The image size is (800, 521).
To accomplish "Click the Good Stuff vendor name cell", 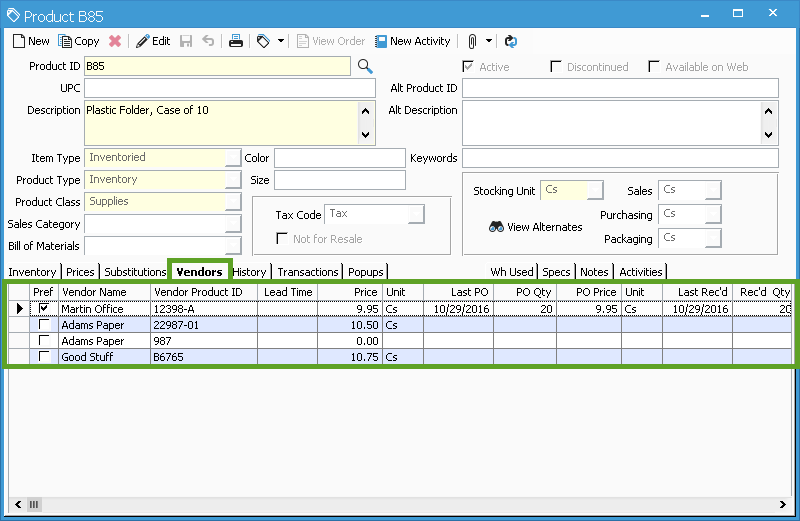I will pyautogui.click(x=104, y=357).
